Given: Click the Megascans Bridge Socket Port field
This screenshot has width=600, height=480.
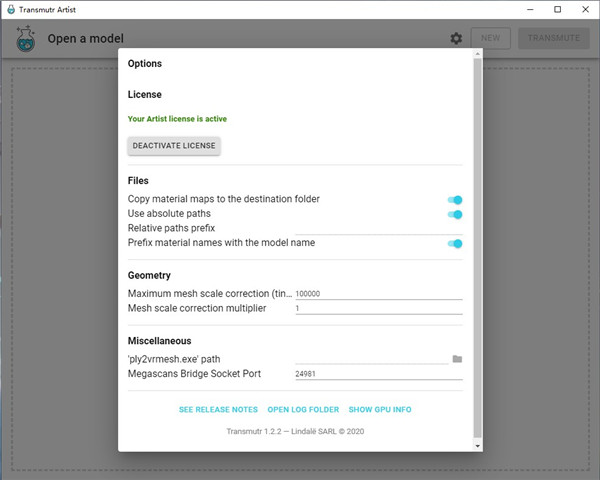Looking at the screenshot, I should pos(378,373).
